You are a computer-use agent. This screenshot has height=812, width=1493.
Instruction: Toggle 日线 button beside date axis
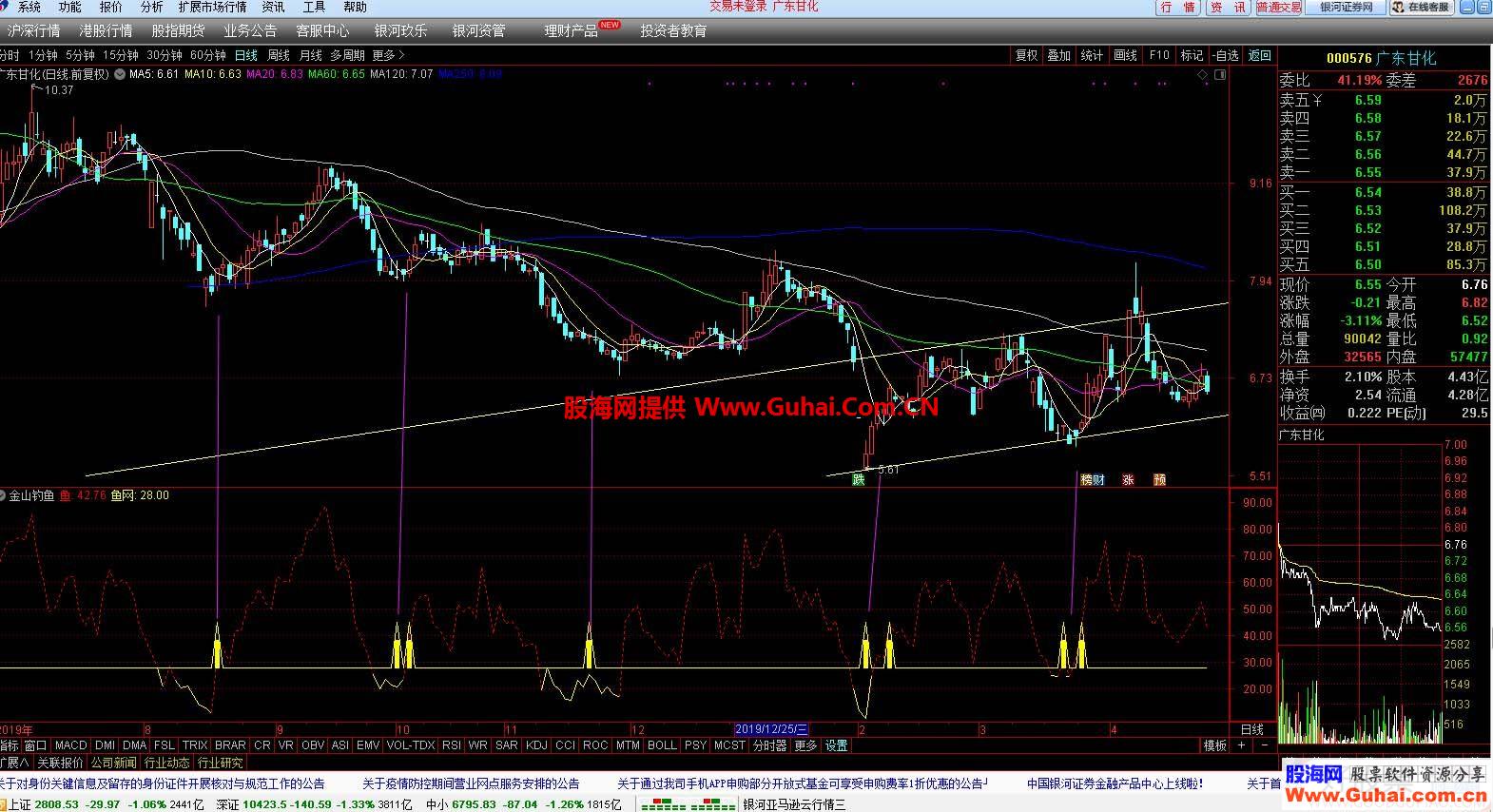pos(1252,729)
